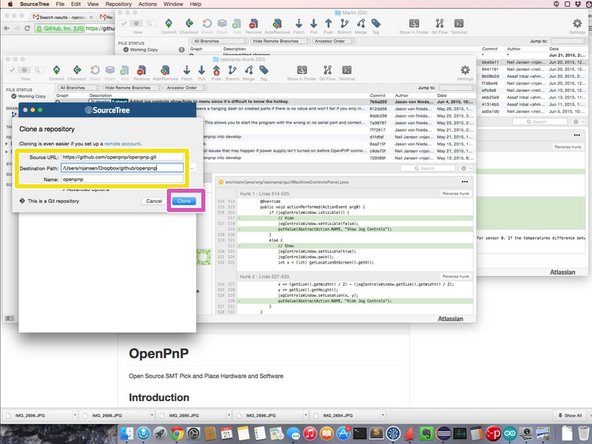Click Fetch icon in openpnp-trunk window toolbar
592x444 pixels.
click(187, 70)
